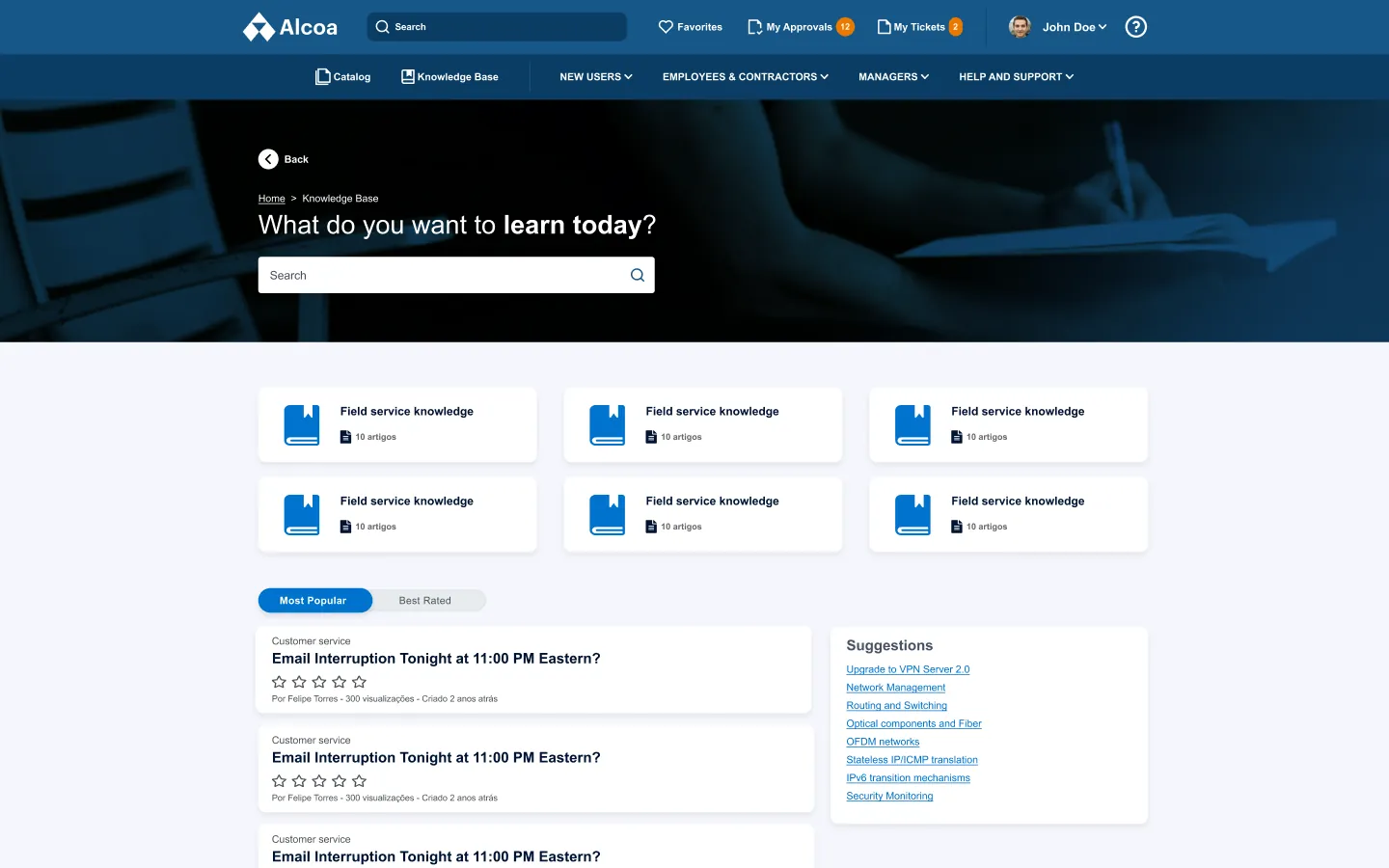Open IPv6 transition mechanisms link
Screen dimensions: 1389x868
(909, 778)
